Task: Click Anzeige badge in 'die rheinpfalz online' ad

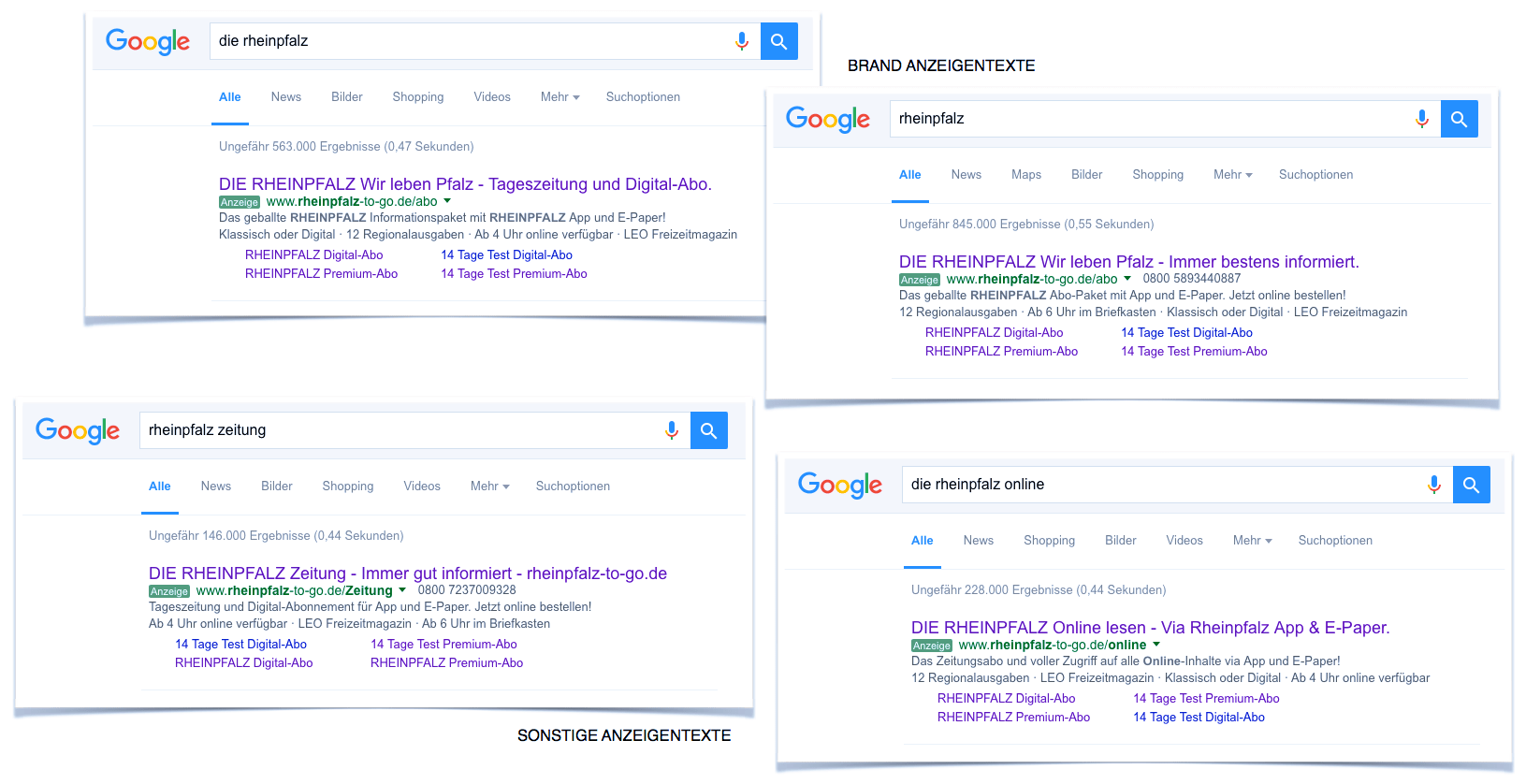Action: click(x=932, y=646)
